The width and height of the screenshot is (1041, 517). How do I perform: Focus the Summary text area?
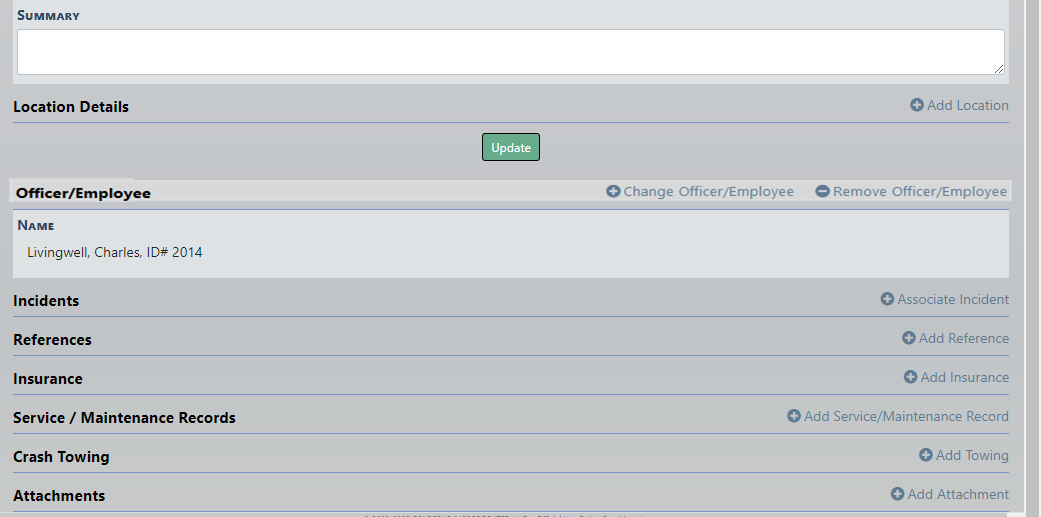pyautogui.click(x=510, y=51)
